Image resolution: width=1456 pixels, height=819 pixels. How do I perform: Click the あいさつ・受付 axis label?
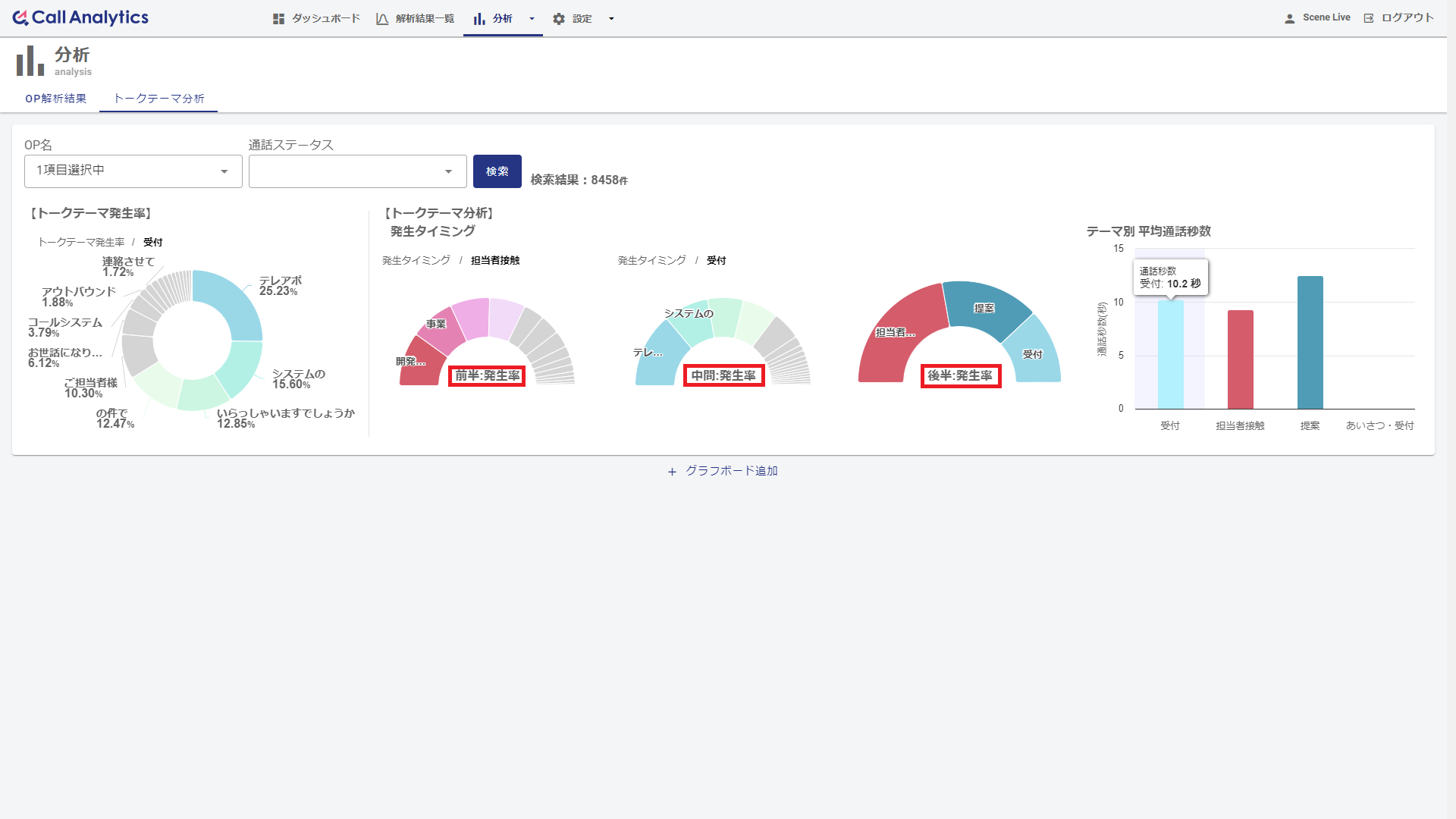pyautogui.click(x=1380, y=426)
